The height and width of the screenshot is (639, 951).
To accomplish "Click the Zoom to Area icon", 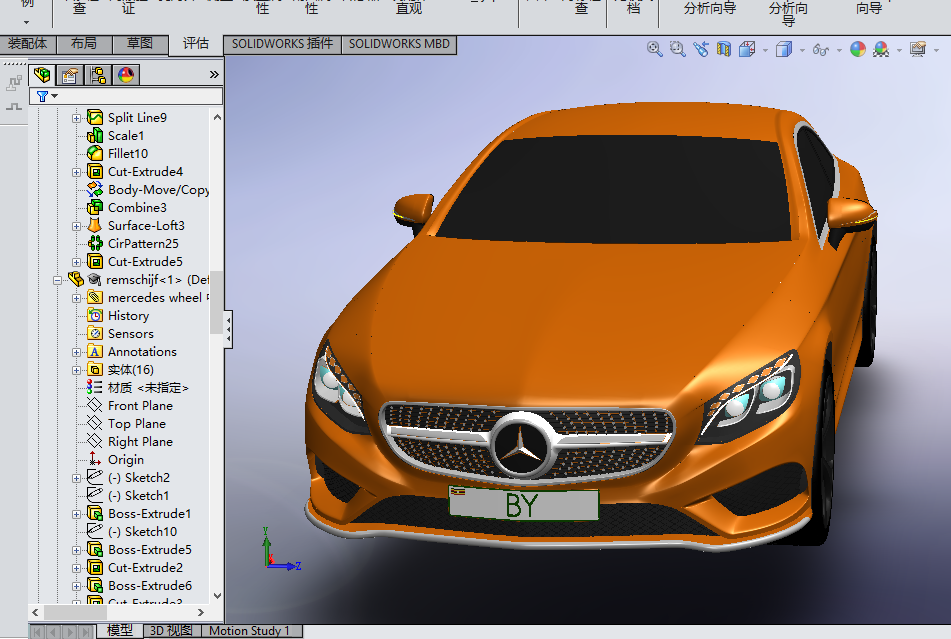I will click(x=677, y=48).
